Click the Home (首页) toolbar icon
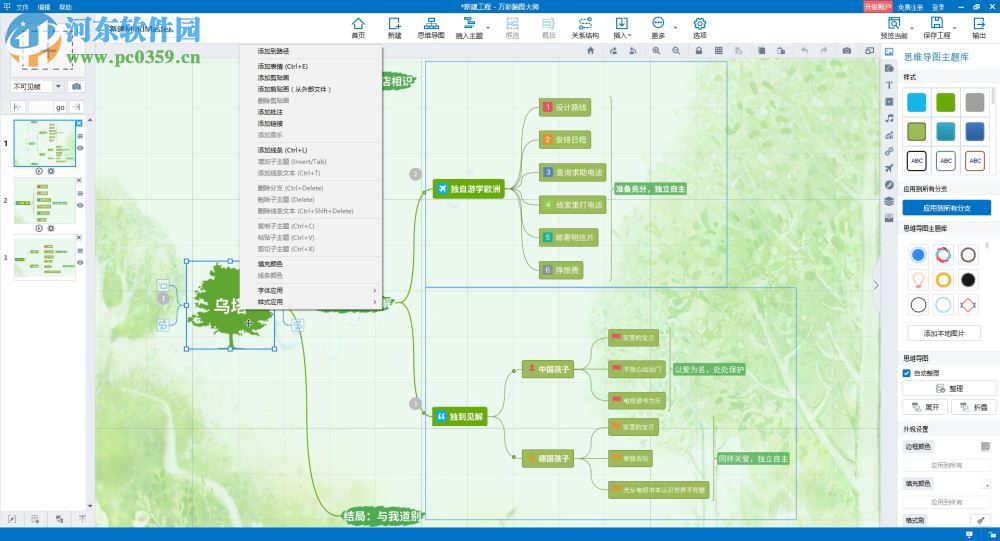1000x541 pixels. (358, 27)
